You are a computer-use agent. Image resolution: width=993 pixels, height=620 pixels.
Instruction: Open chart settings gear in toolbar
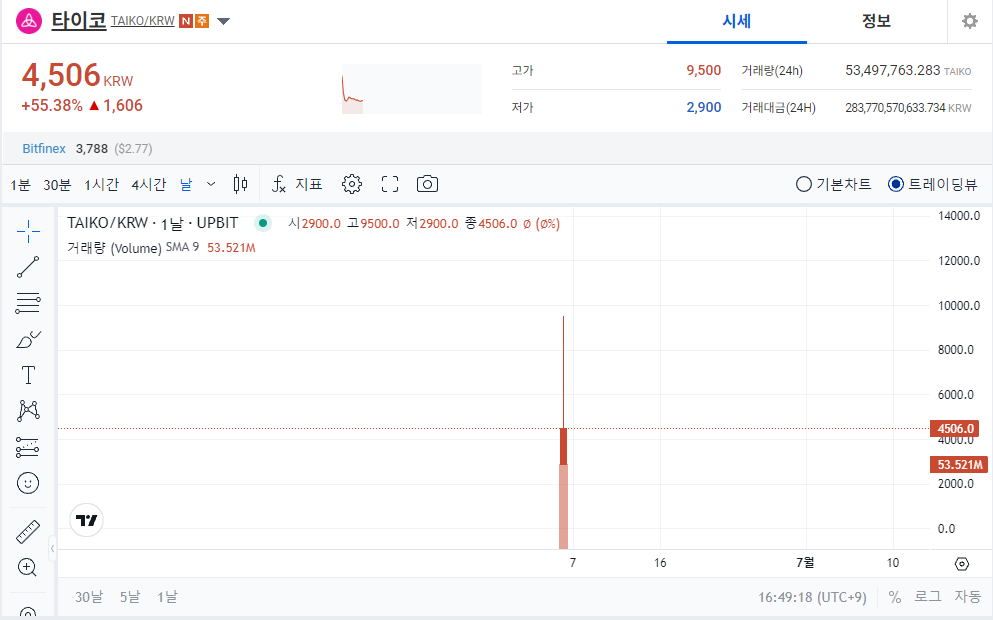pos(351,184)
